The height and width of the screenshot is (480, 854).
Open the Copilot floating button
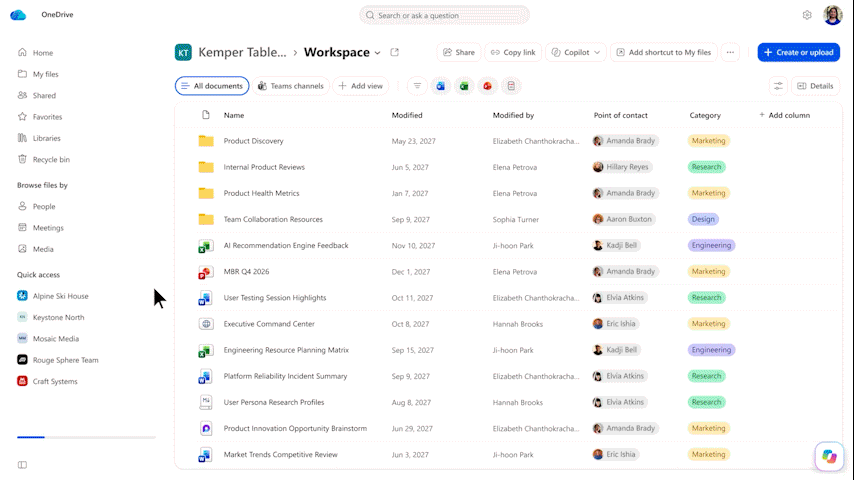829,456
